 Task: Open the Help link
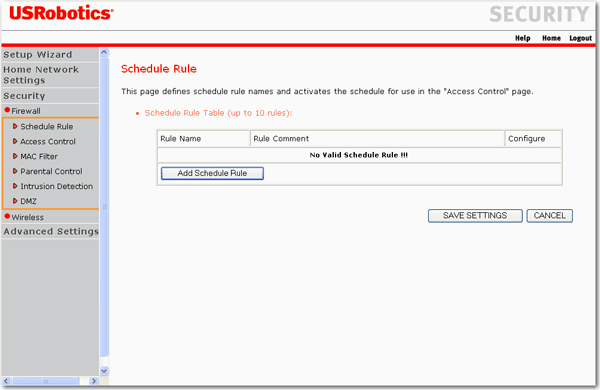(x=522, y=38)
